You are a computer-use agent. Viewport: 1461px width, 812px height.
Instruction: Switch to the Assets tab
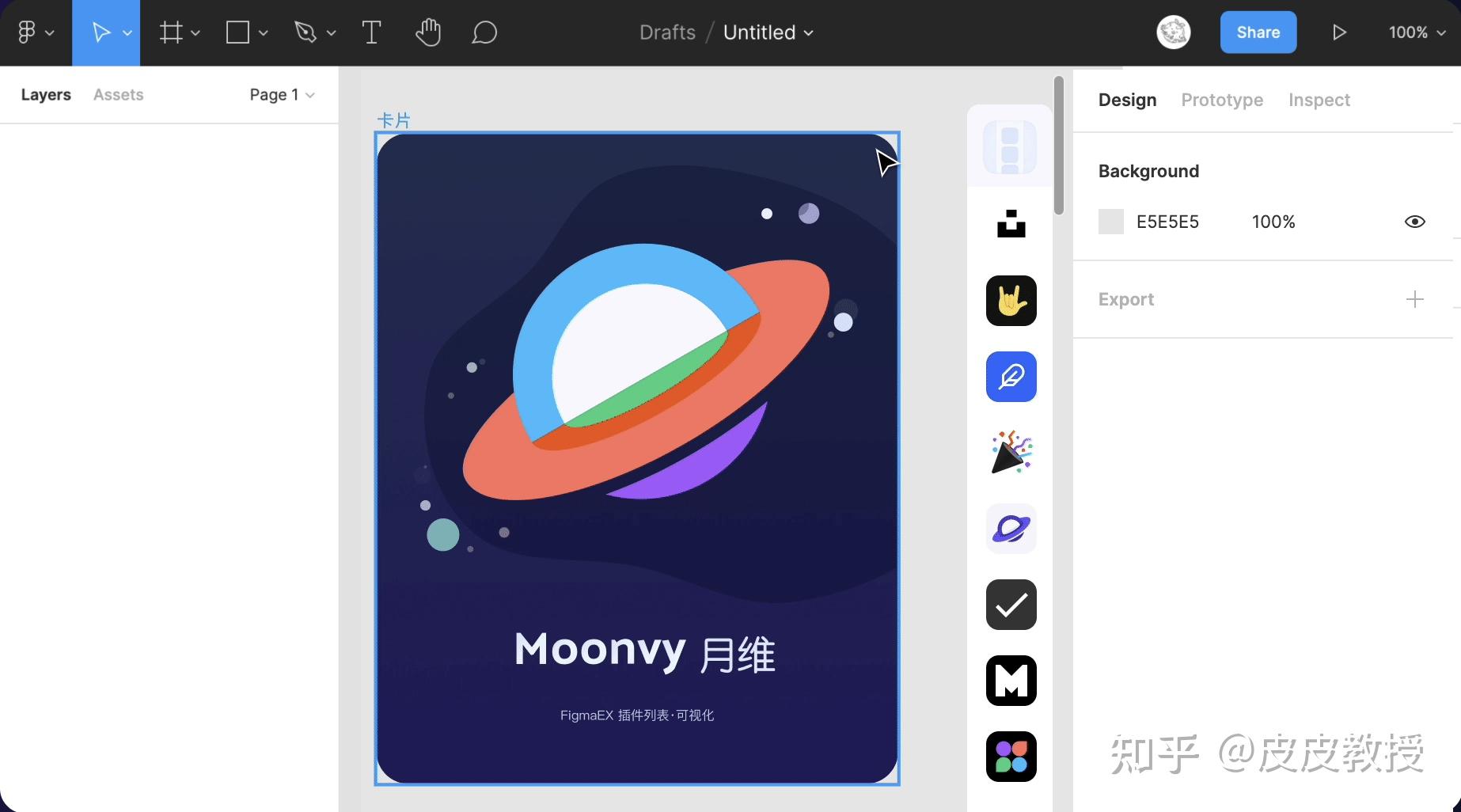coord(119,95)
